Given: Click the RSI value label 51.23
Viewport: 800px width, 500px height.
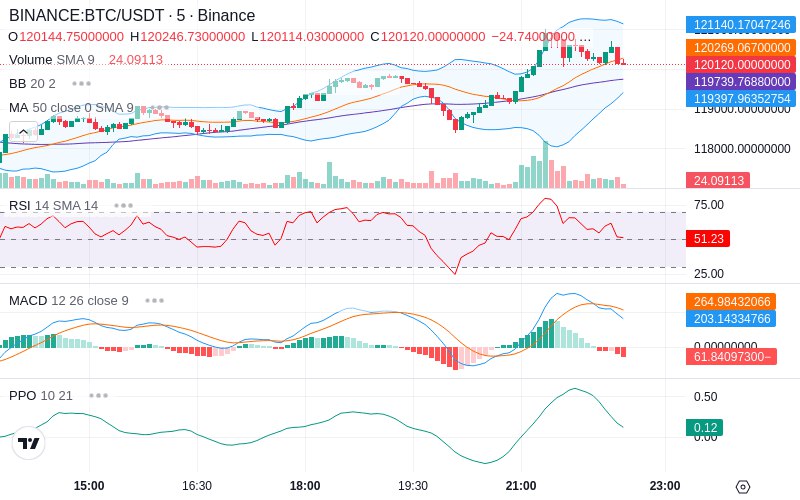Looking at the screenshot, I should tap(708, 238).
